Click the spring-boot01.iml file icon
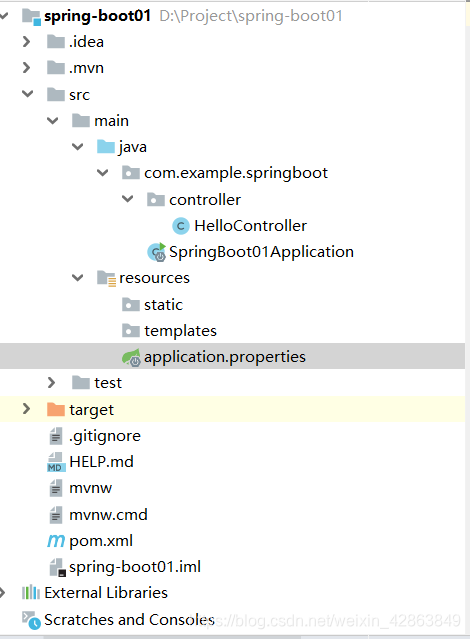Image resolution: width=470 pixels, height=639 pixels. 57,567
